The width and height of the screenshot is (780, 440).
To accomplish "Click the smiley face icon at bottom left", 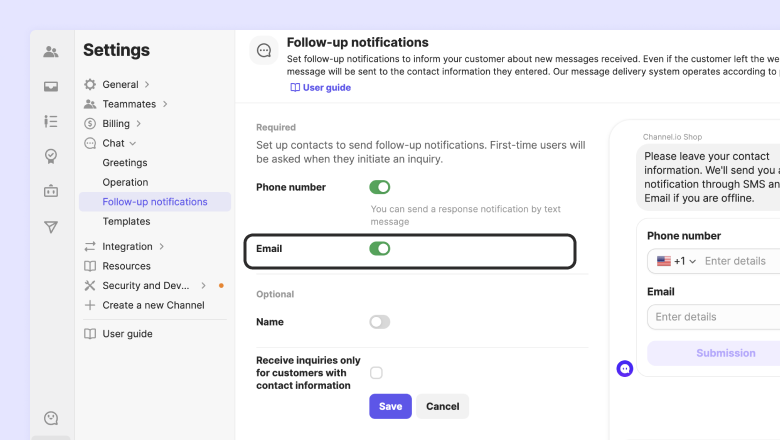I will point(51,418).
